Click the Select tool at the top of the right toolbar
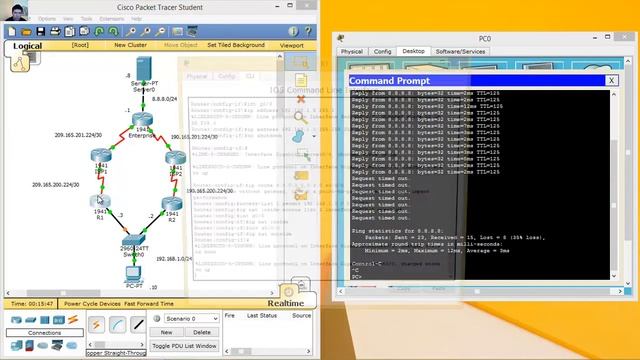 [300, 62]
